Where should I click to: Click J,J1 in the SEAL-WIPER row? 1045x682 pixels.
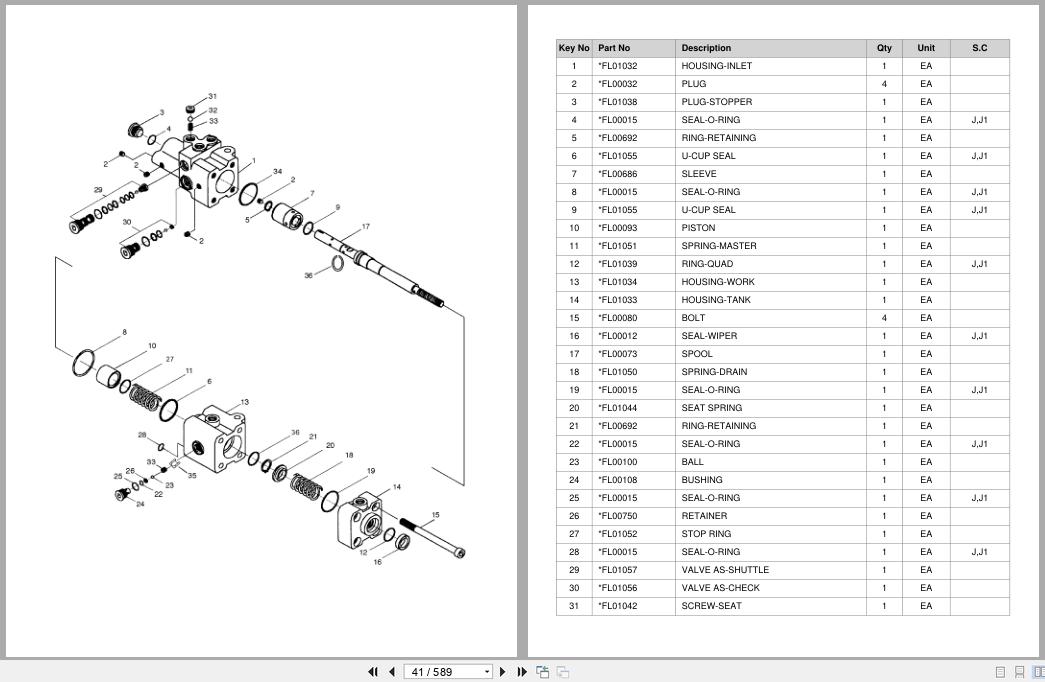979,336
